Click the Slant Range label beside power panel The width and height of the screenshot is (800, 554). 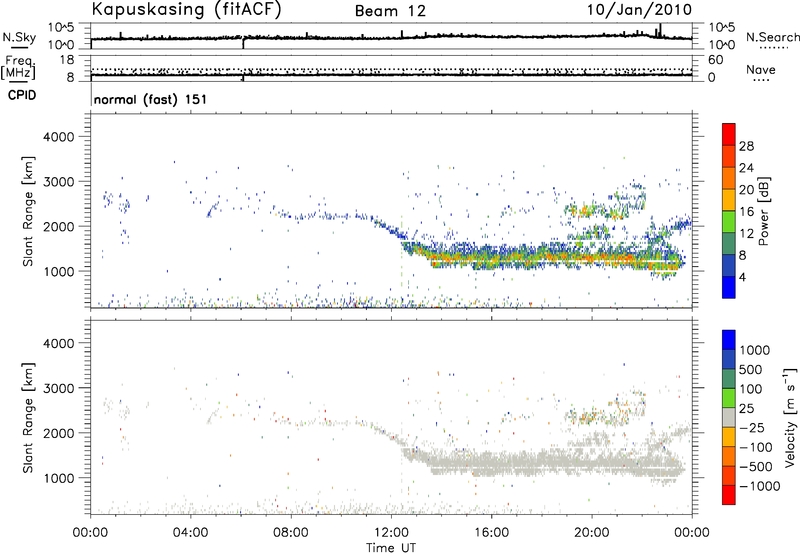coord(28,211)
